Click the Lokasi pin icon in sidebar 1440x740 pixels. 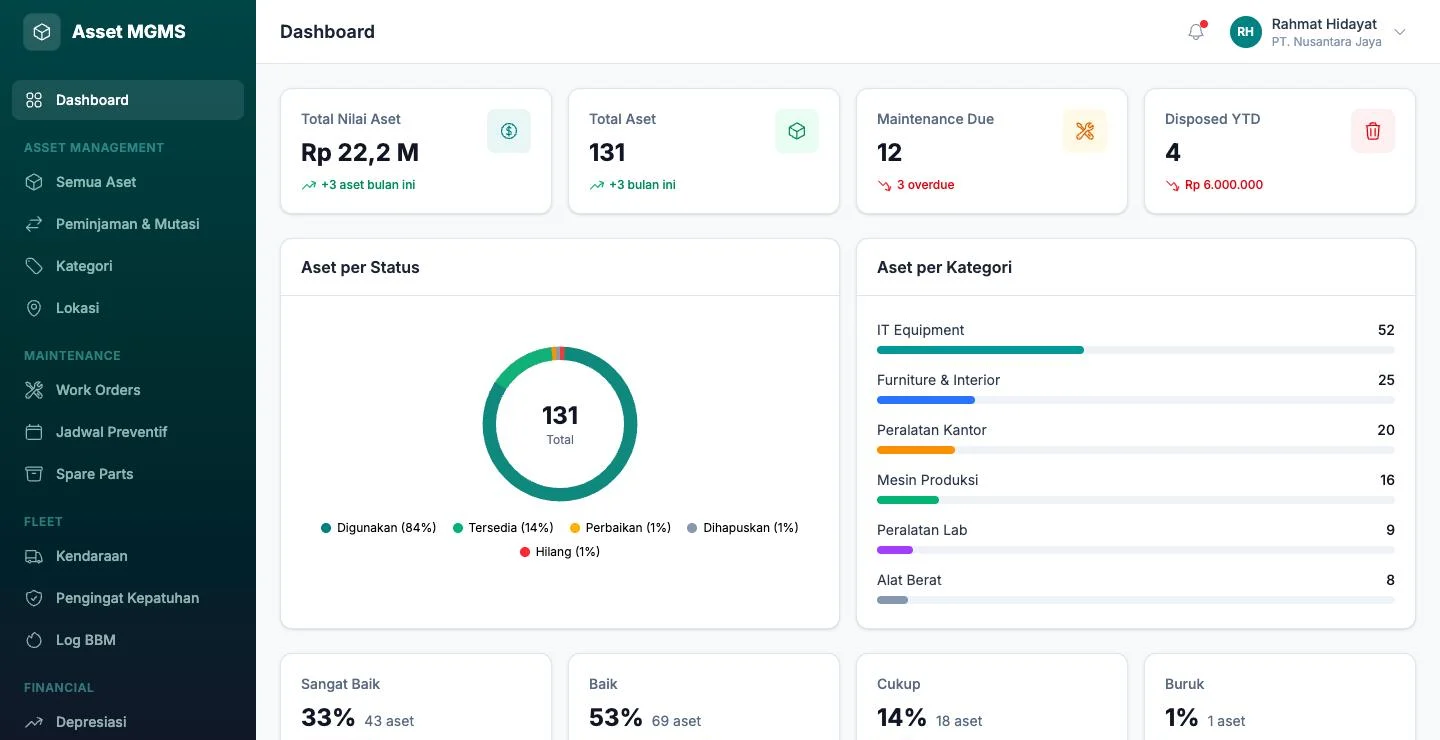coord(34,308)
